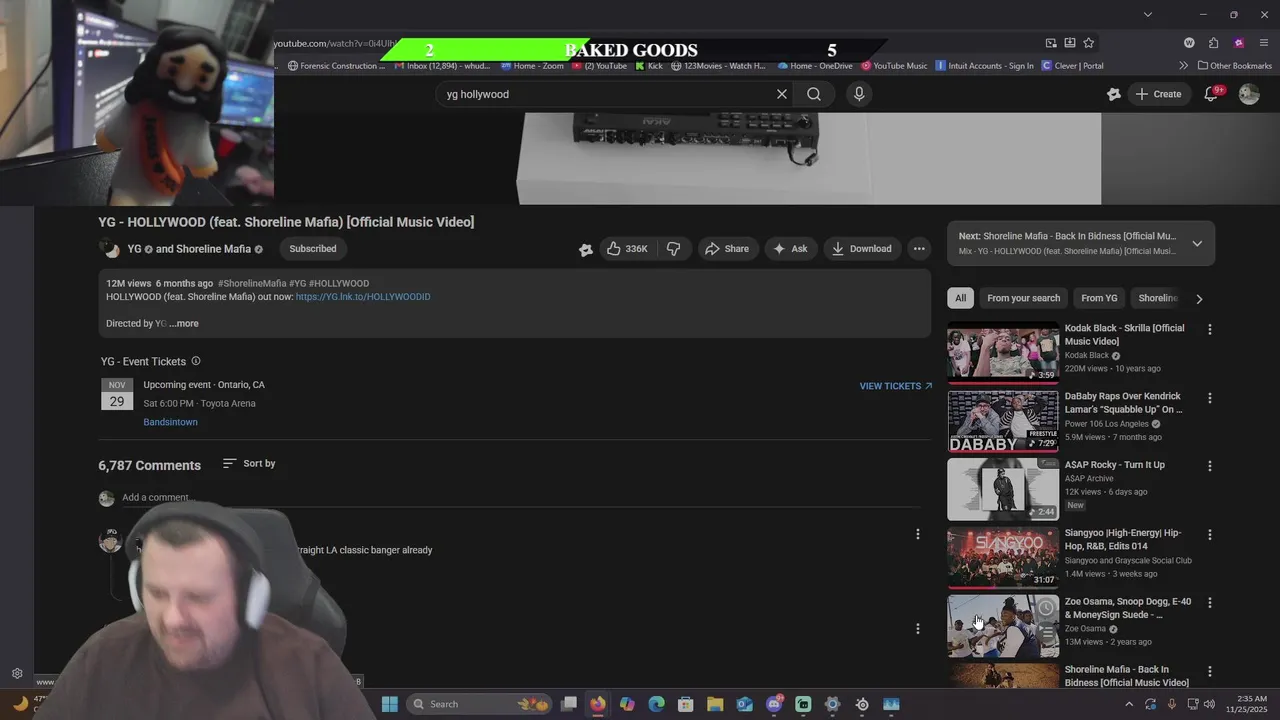This screenshot has width=1280, height=720.
Task: Show hidden system tray icons
Action: (1129, 704)
